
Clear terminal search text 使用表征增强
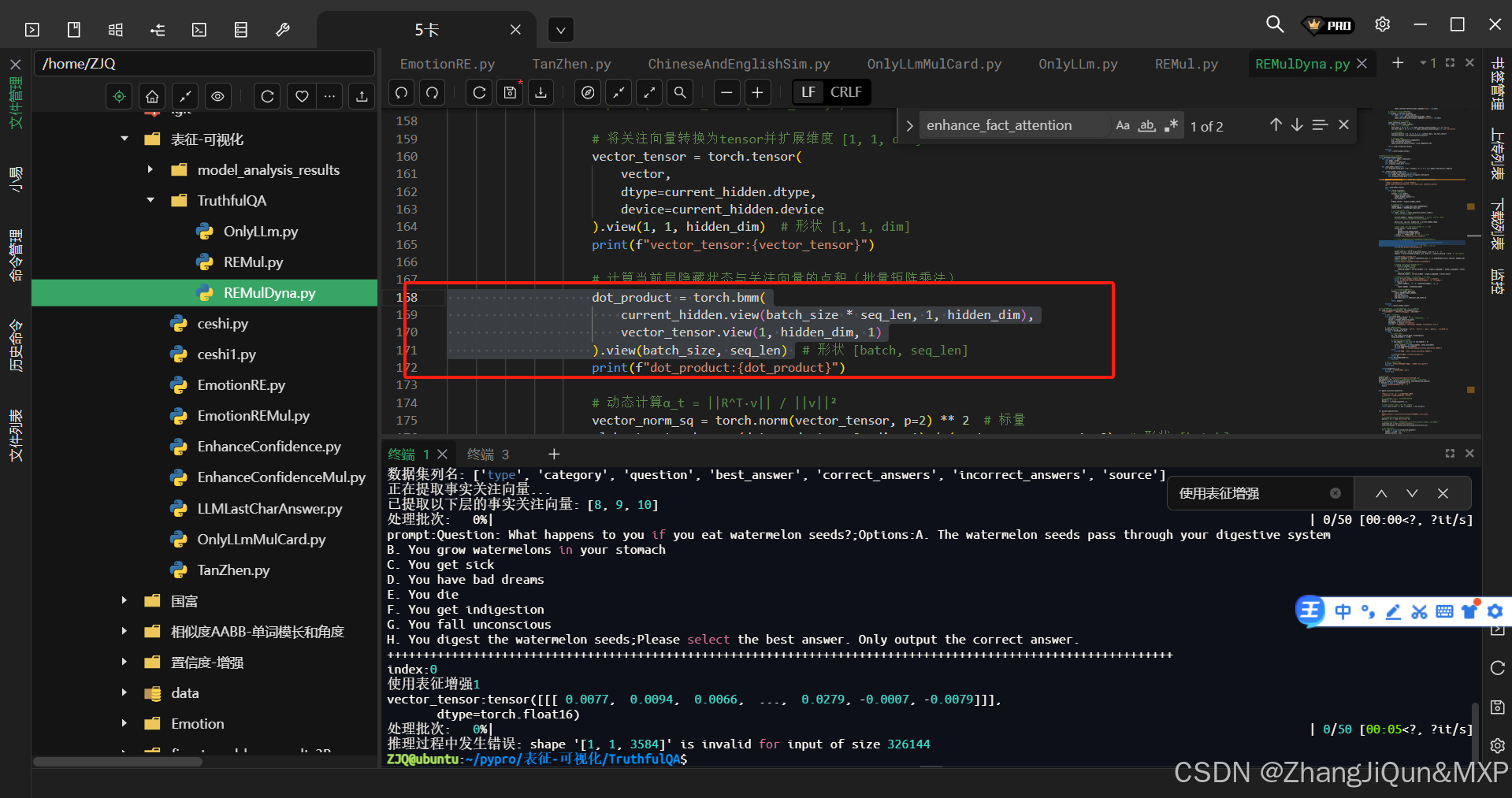pyautogui.click(x=1336, y=493)
